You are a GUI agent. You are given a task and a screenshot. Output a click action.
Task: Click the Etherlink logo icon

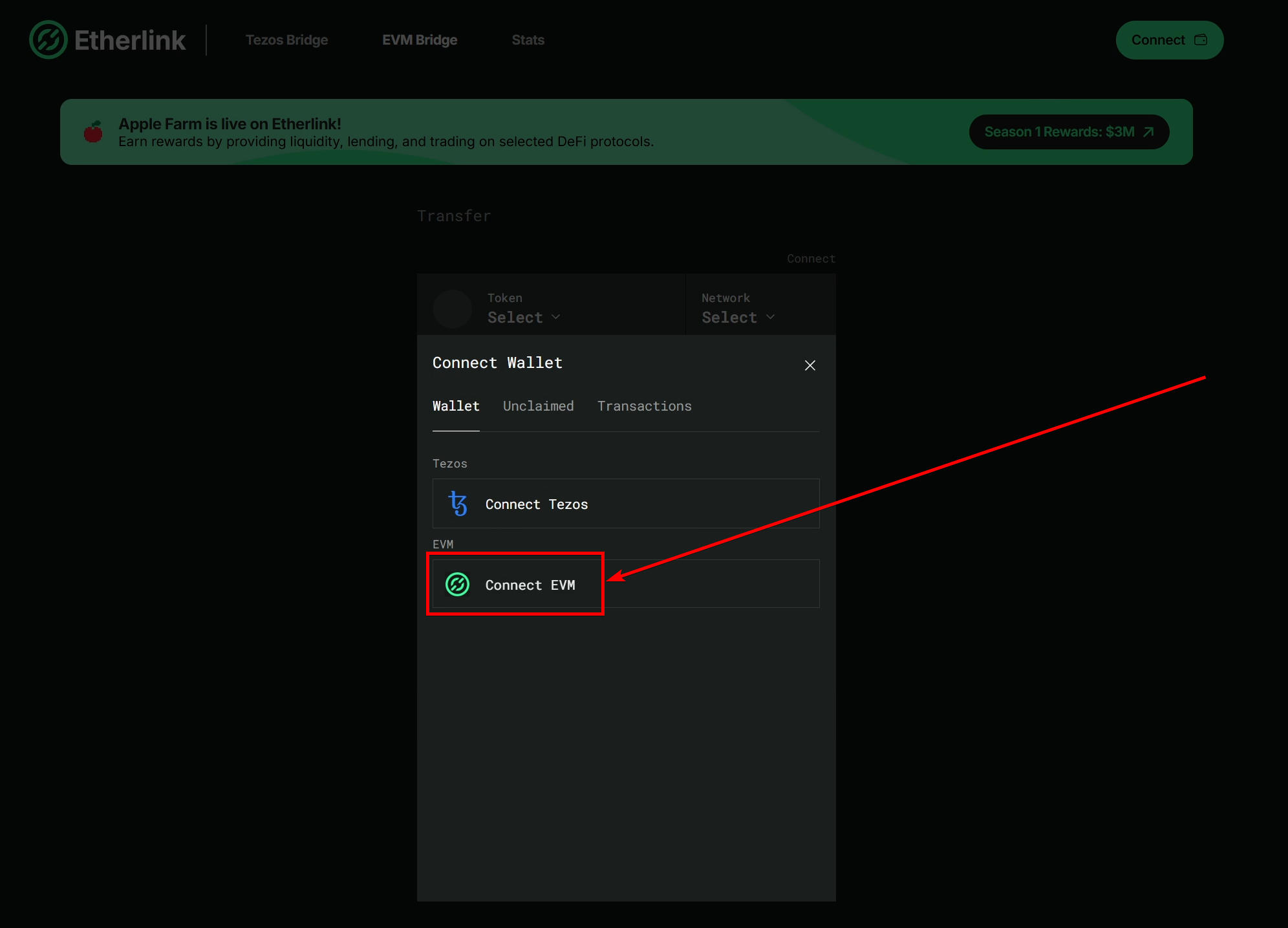coord(48,40)
